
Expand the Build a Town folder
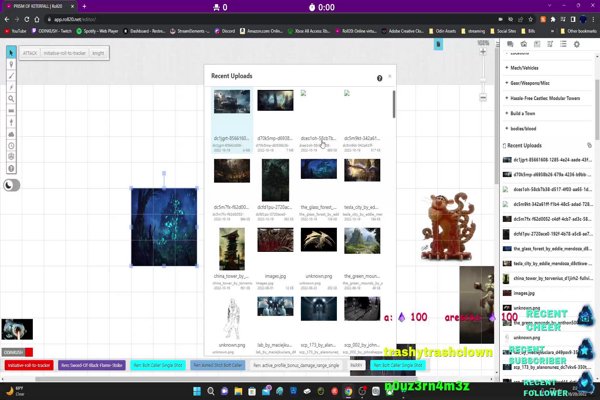tap(521, 113)
